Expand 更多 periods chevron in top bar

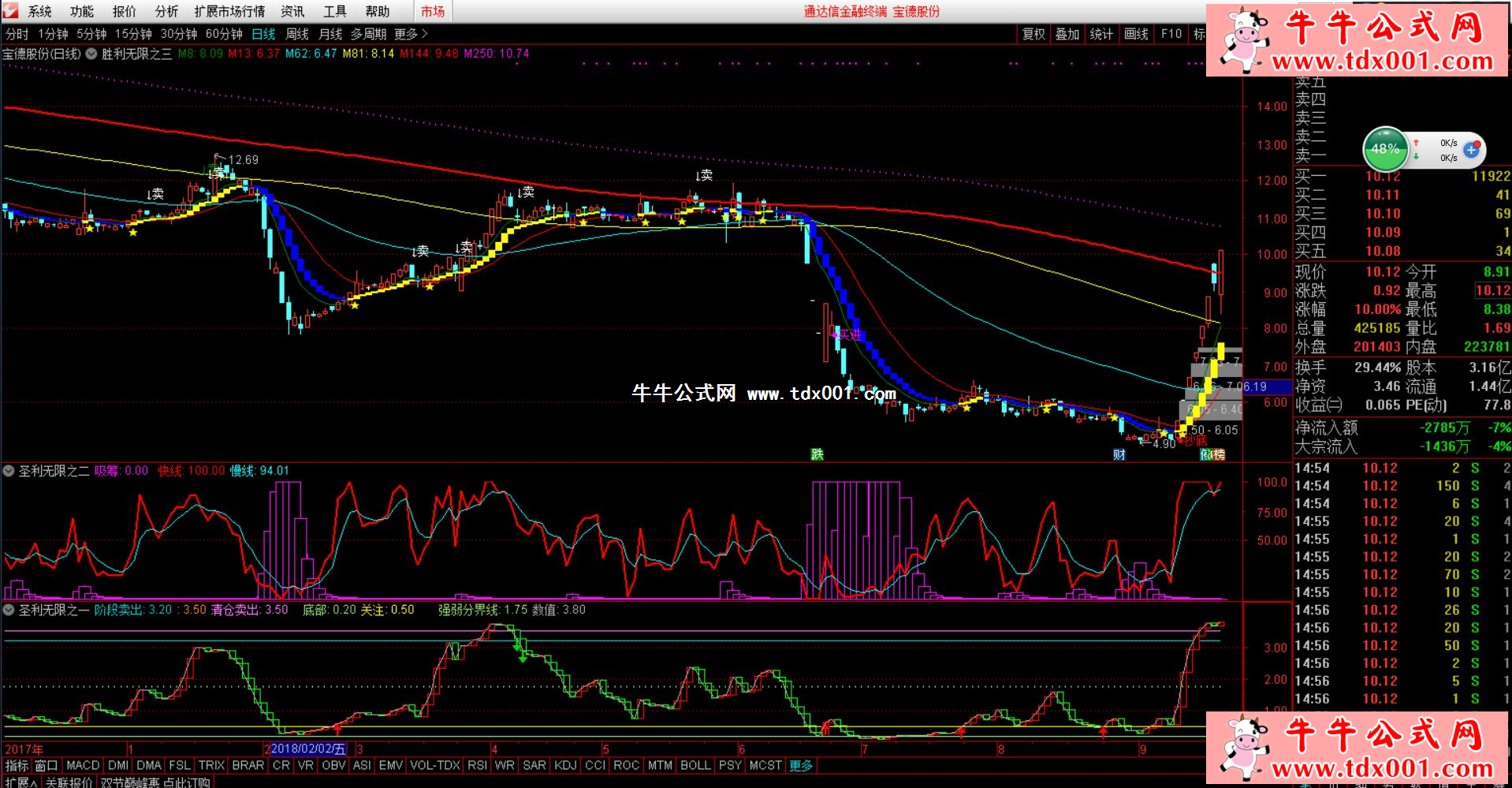[x=411, y=34]
